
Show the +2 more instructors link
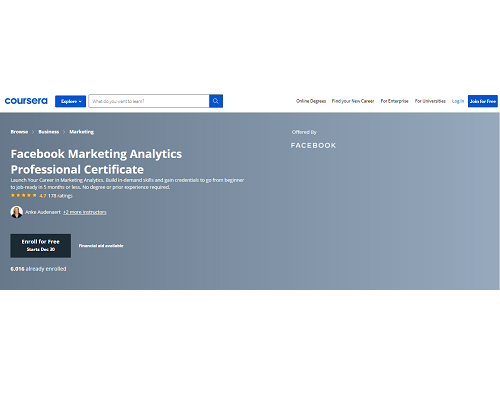(85, 212)
